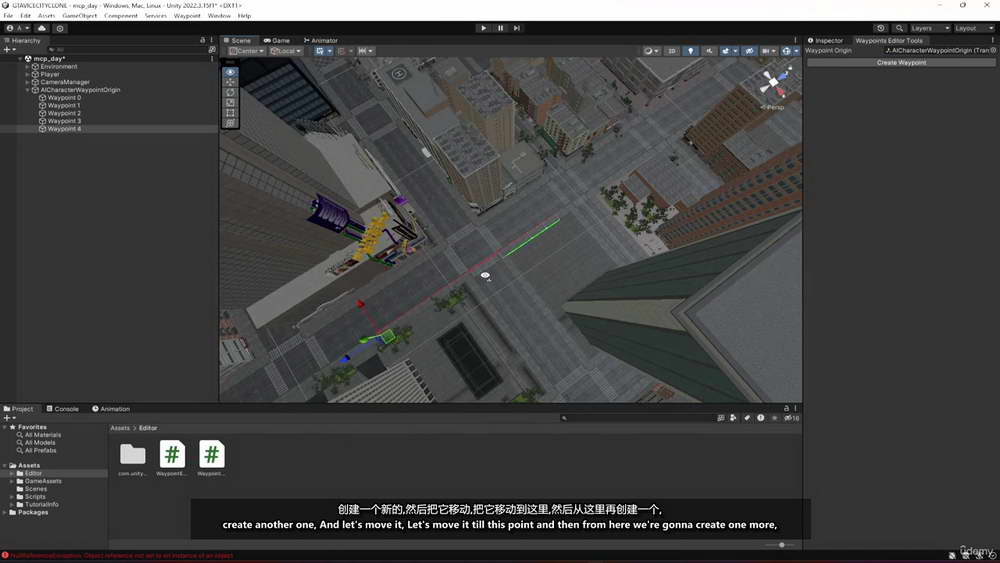This screenshot has height=563, width=1000.
Task: Open the GameObject menu
Action: [x=80, y=15]
